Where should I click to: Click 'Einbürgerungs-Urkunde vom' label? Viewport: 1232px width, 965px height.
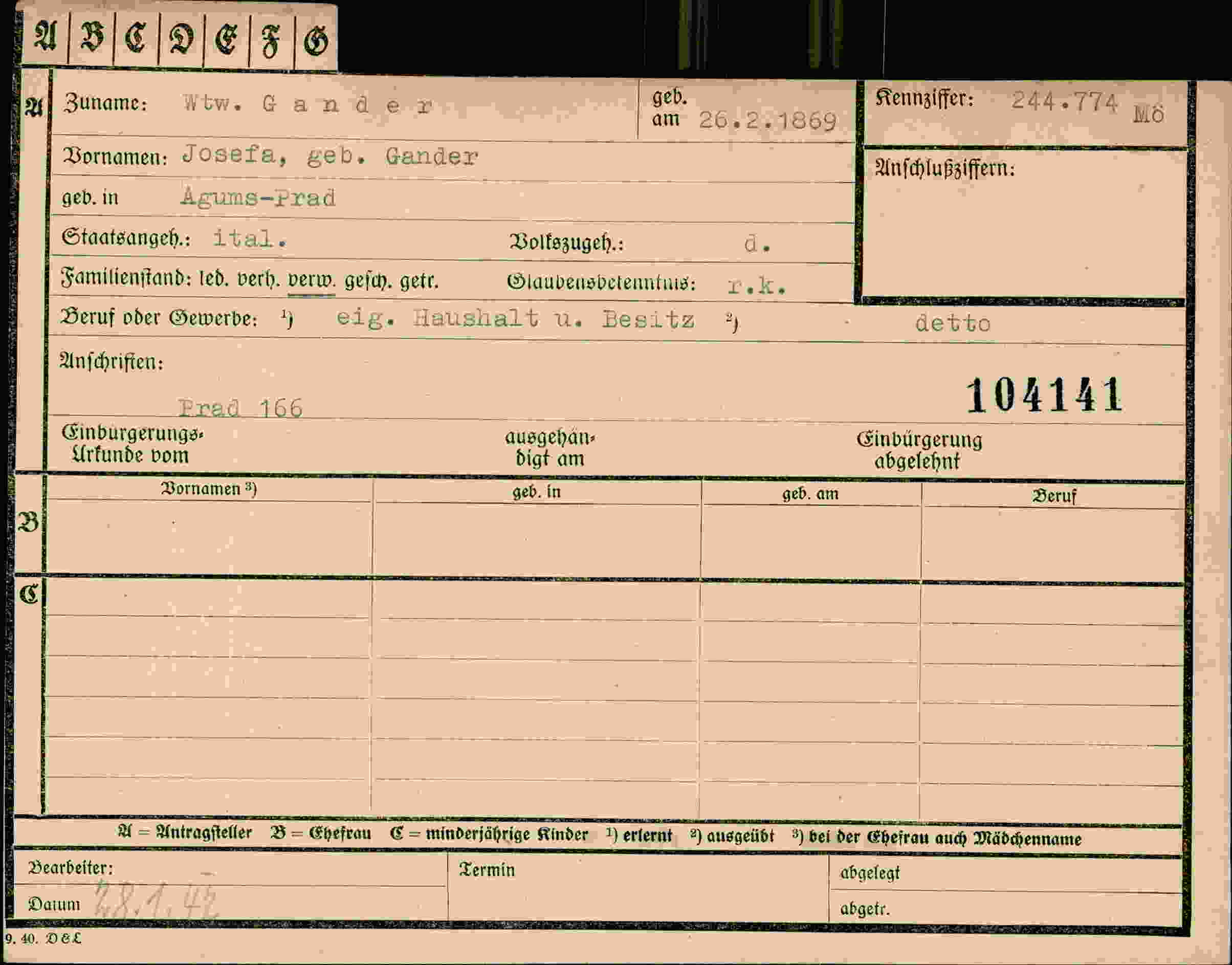(132, 444)
